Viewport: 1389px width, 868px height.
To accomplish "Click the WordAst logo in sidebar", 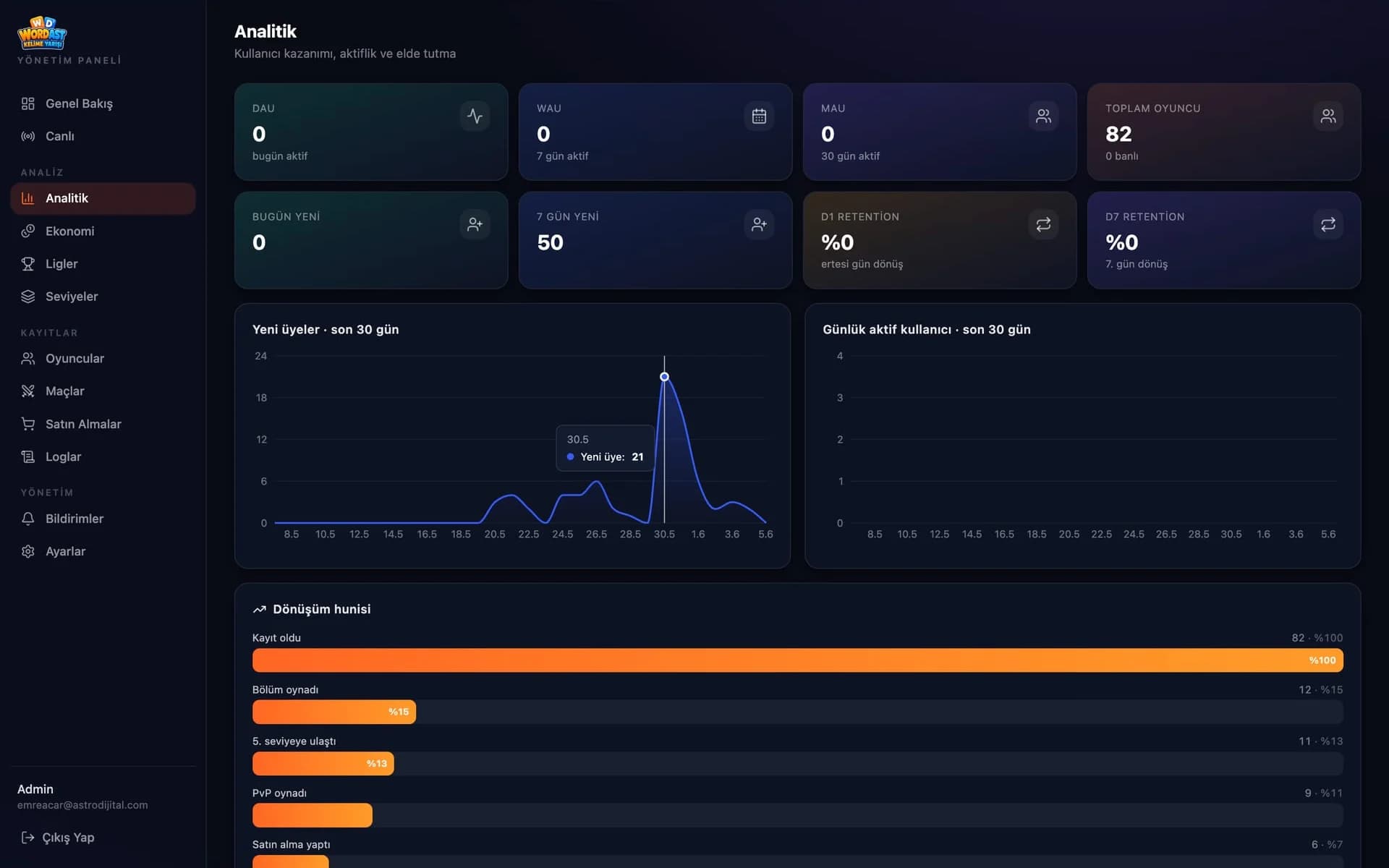I will coord(42,33).
